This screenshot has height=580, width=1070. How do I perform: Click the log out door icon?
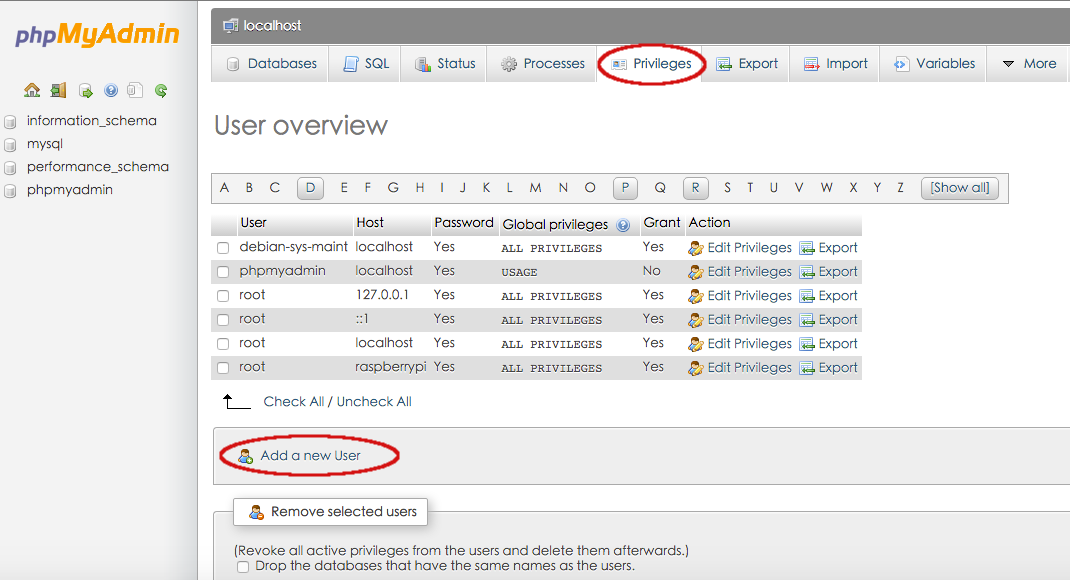(57, 90)
